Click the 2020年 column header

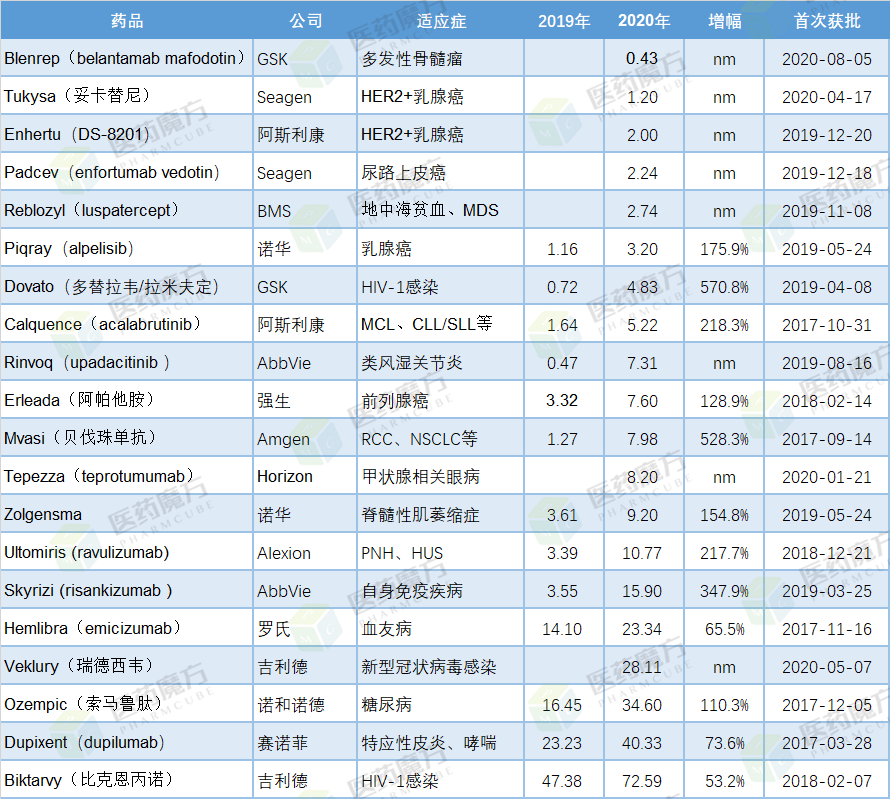[x=644, y=20]
